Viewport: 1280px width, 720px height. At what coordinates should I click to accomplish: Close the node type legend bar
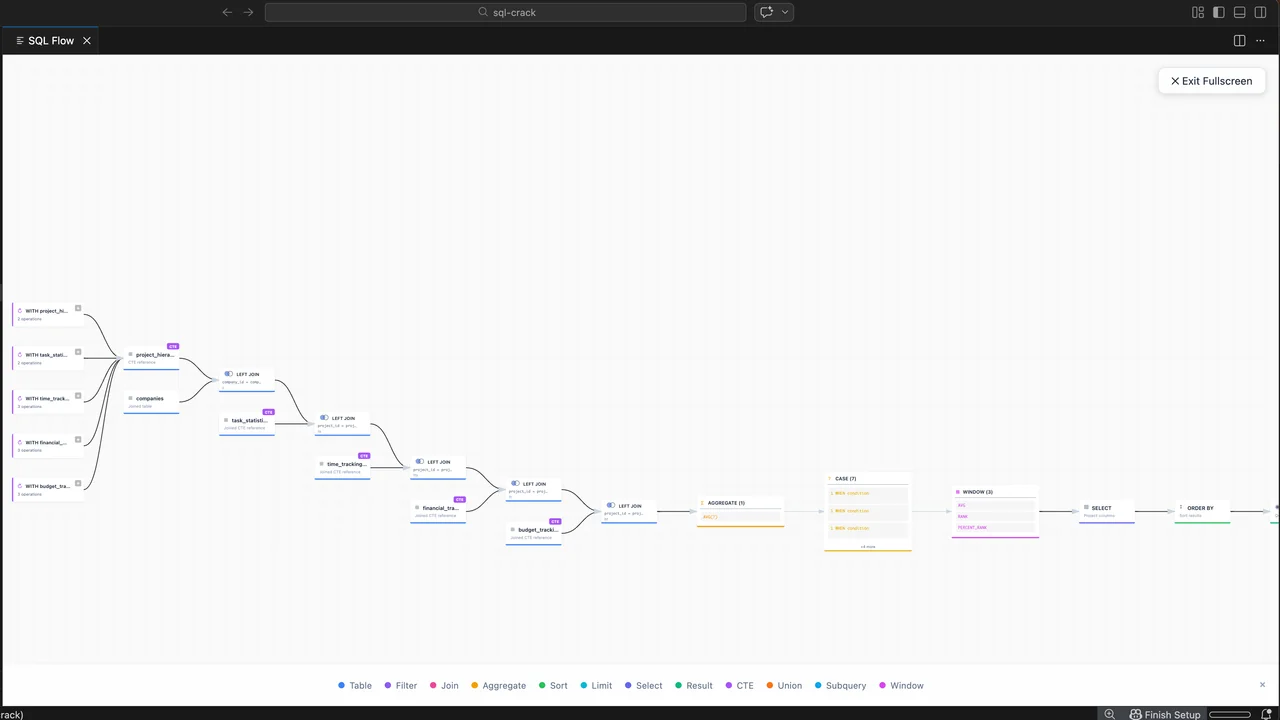tap(1262, 685)
